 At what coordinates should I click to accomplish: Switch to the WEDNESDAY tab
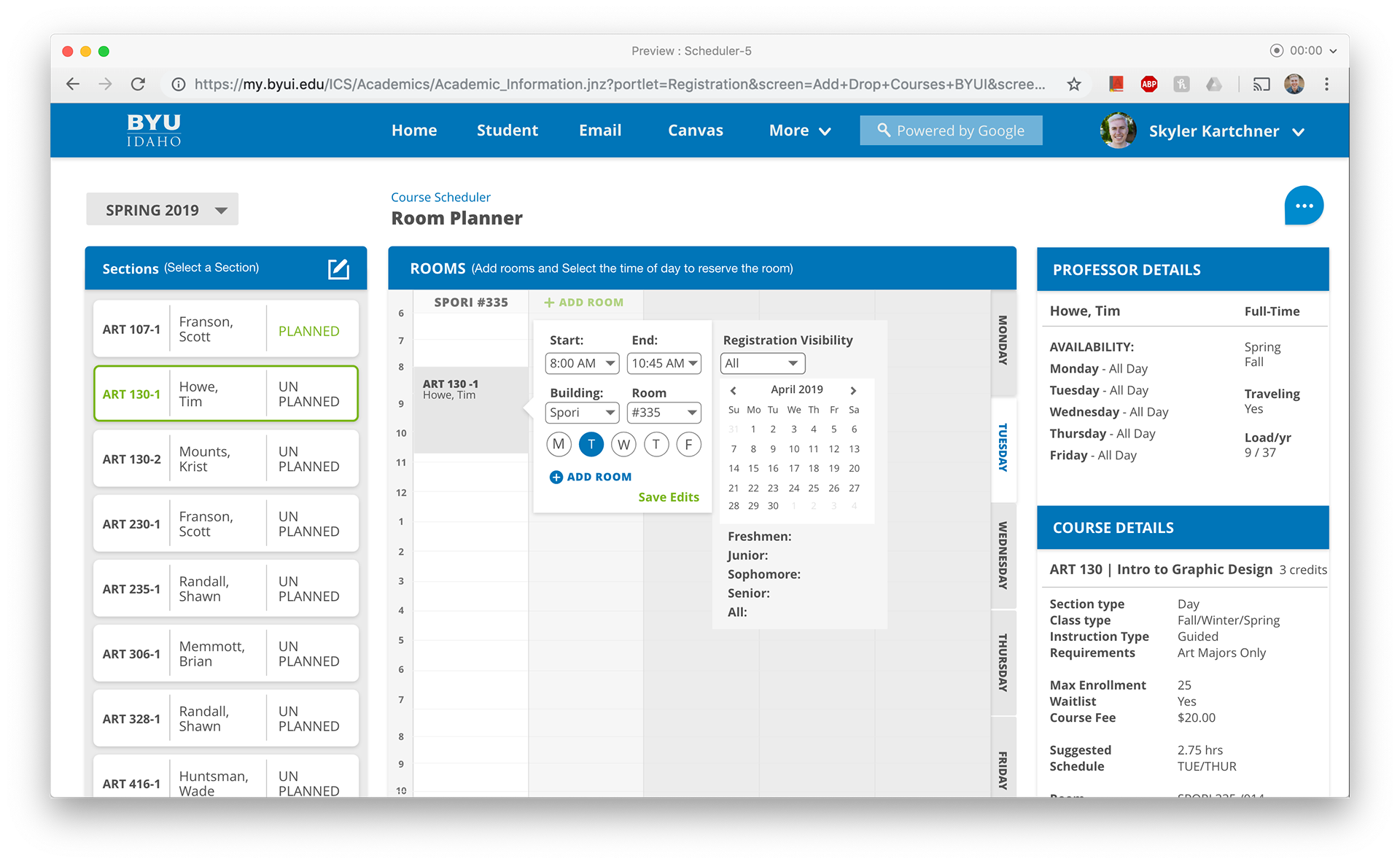tap(1003, 556)
